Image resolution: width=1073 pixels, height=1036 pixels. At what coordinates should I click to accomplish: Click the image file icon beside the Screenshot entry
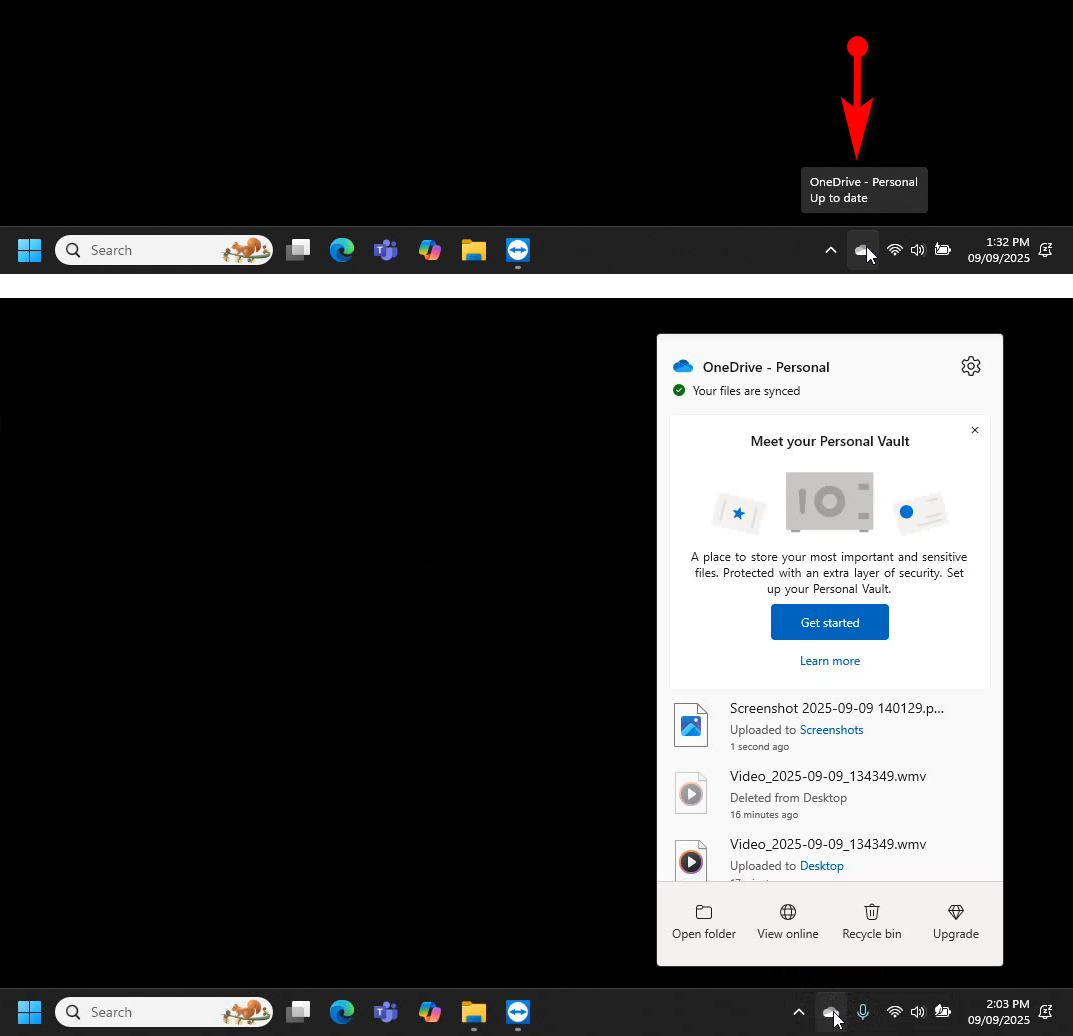[690, 725]
